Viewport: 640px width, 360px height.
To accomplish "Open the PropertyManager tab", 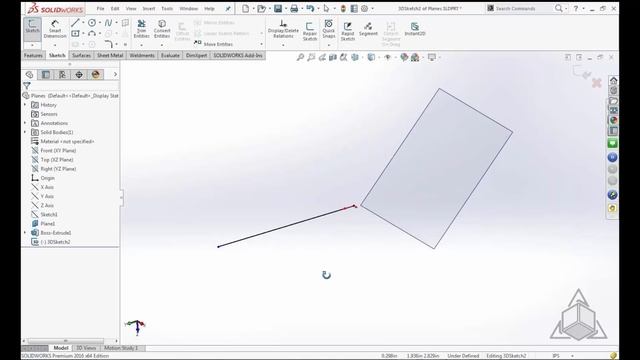I will point(46,74).
